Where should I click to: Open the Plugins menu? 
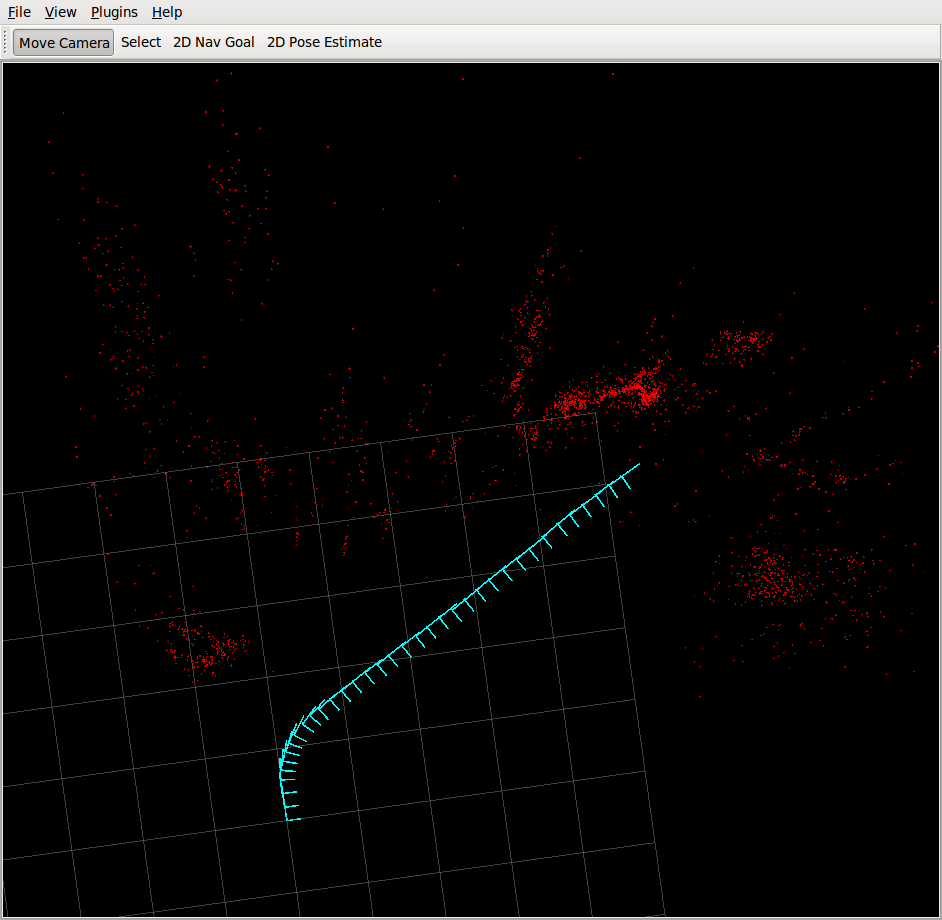pos(114,12)
